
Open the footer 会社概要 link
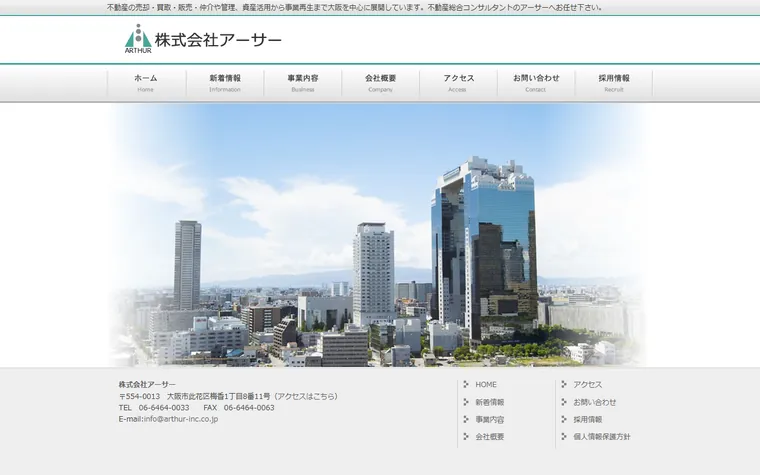[490, 436]
